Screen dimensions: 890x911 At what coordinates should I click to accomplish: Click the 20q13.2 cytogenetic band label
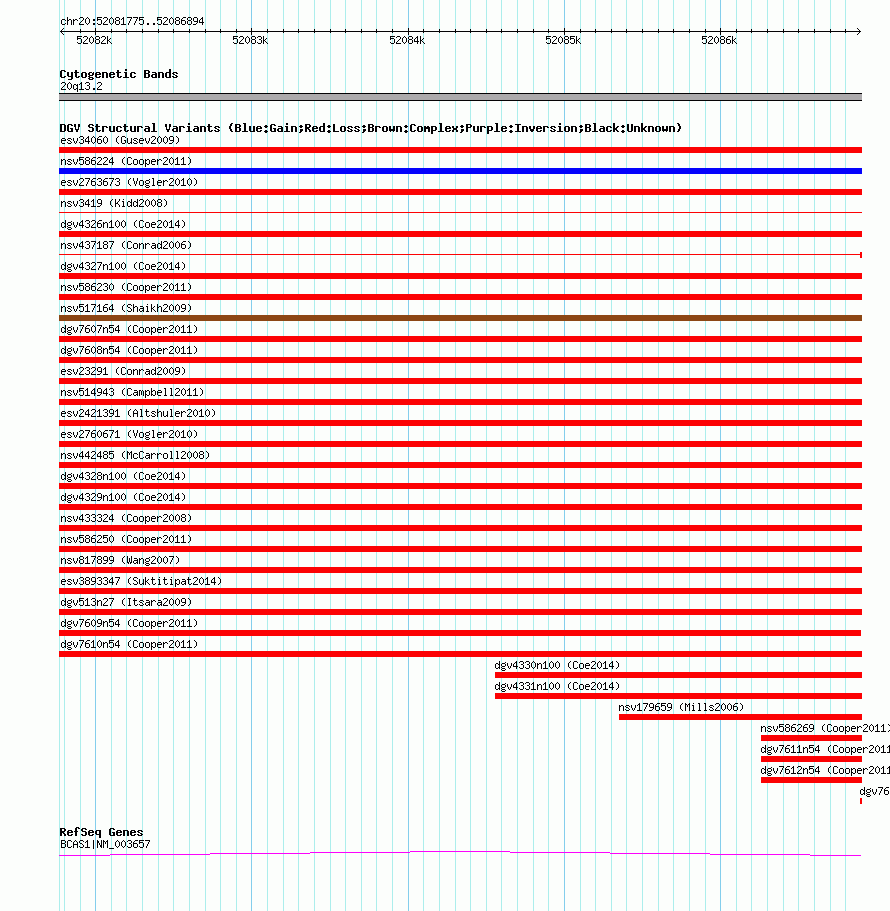coord(81,86)
